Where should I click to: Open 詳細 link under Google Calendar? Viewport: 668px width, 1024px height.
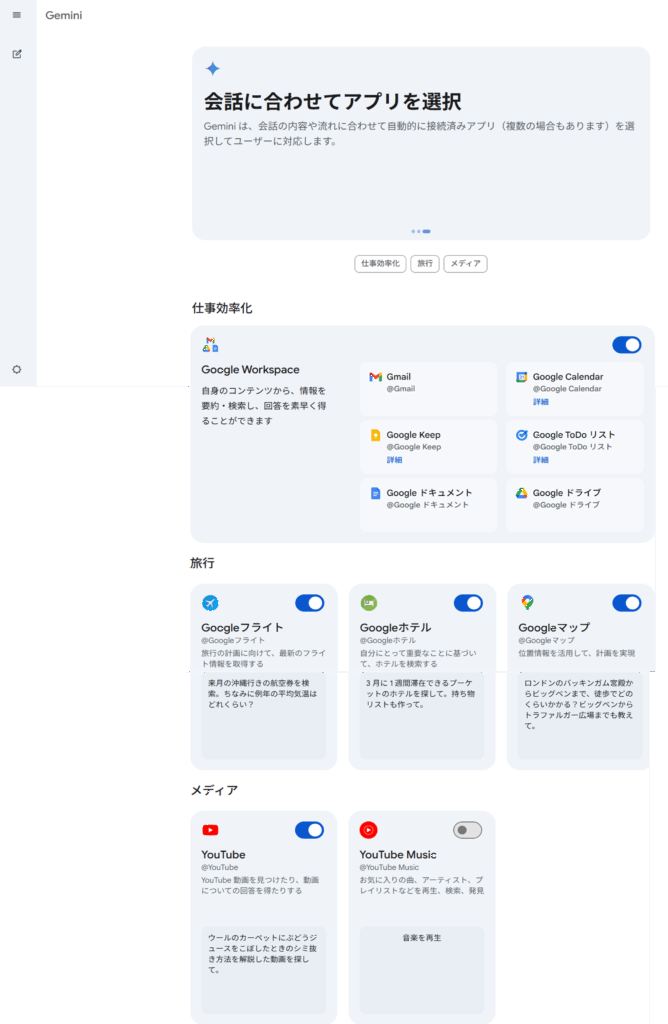541,402
